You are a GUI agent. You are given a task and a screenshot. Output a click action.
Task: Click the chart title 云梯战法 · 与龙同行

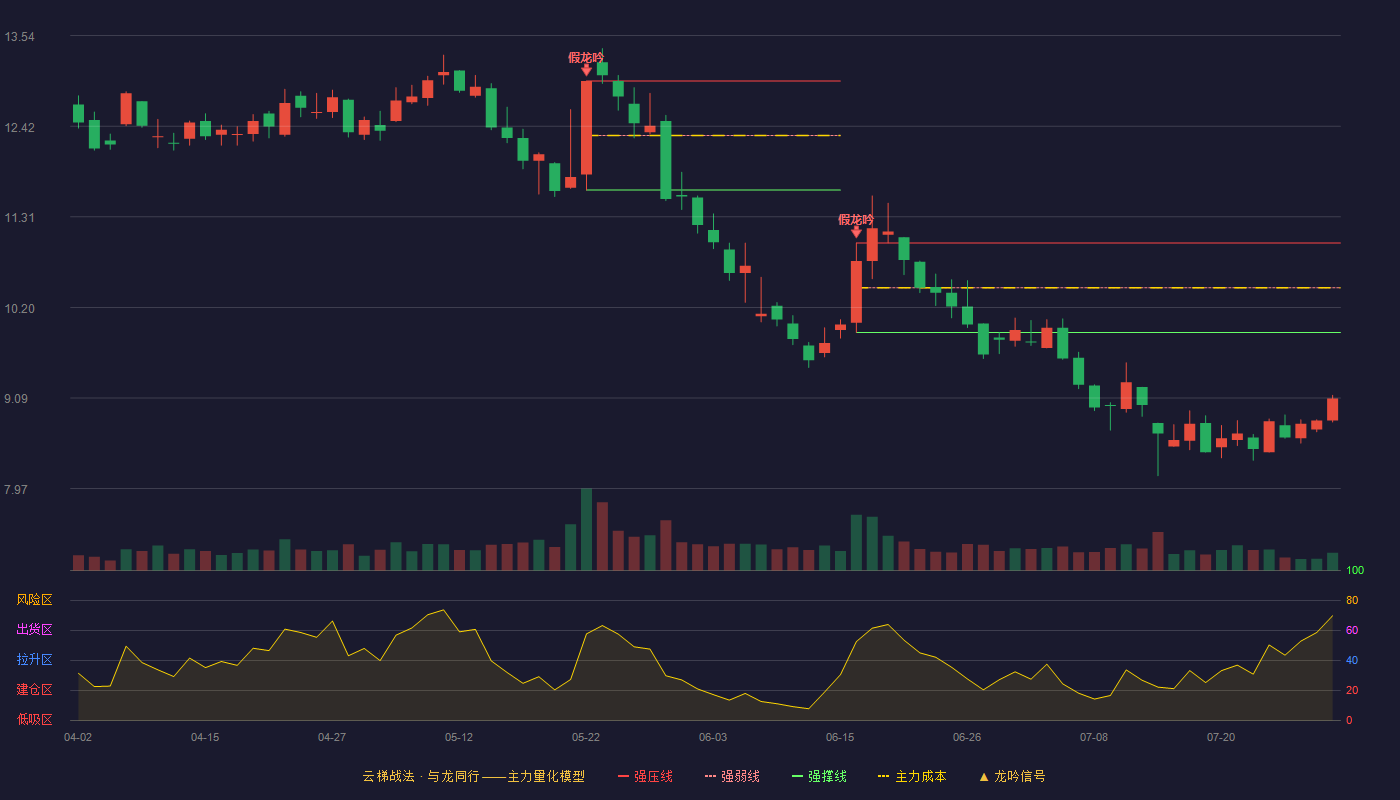421,776
